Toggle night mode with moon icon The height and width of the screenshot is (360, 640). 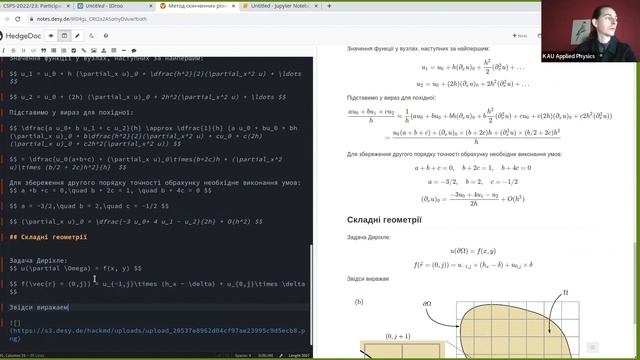(91, 36)
